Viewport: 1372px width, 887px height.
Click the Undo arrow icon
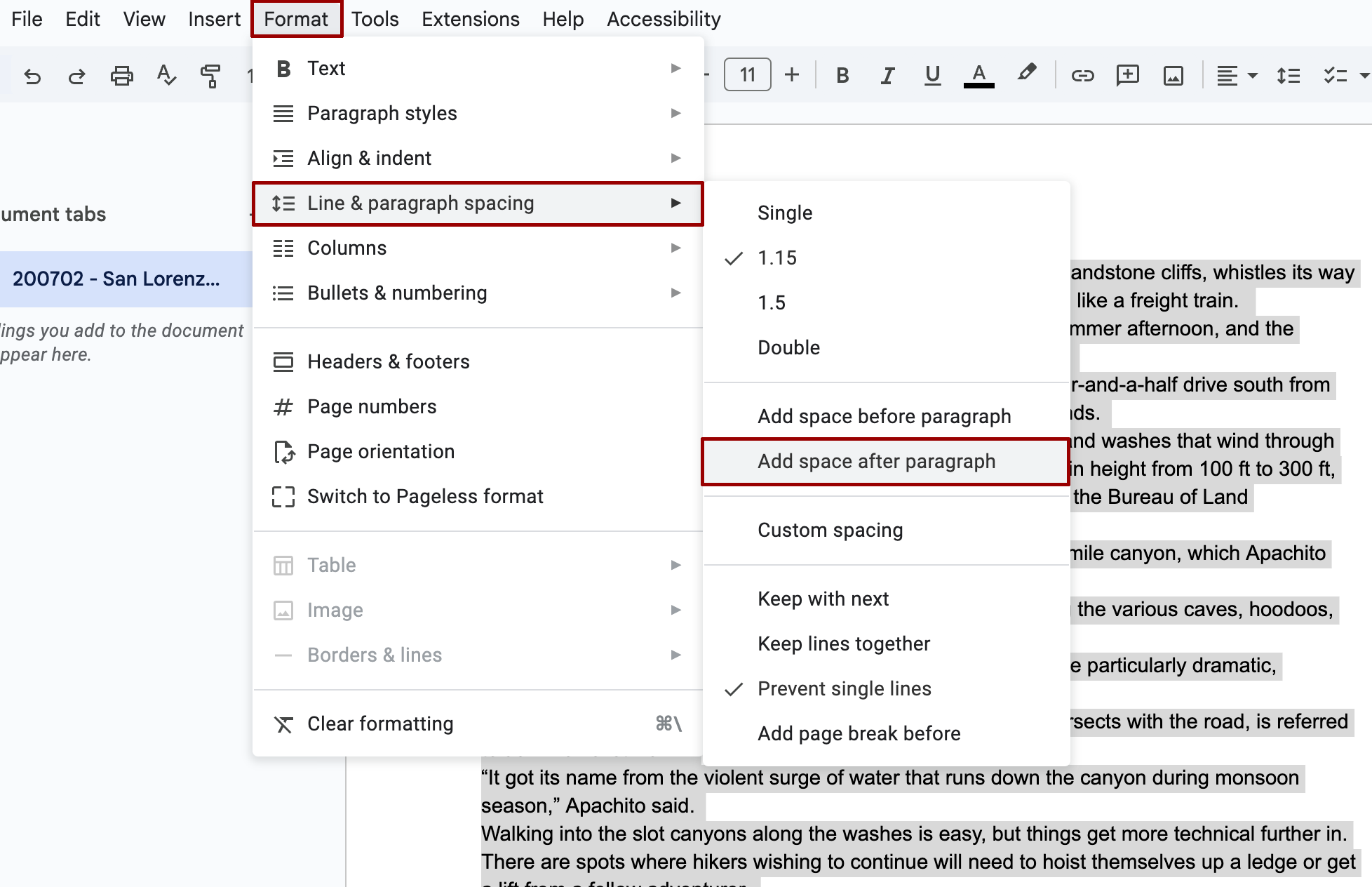coord(32,75)
